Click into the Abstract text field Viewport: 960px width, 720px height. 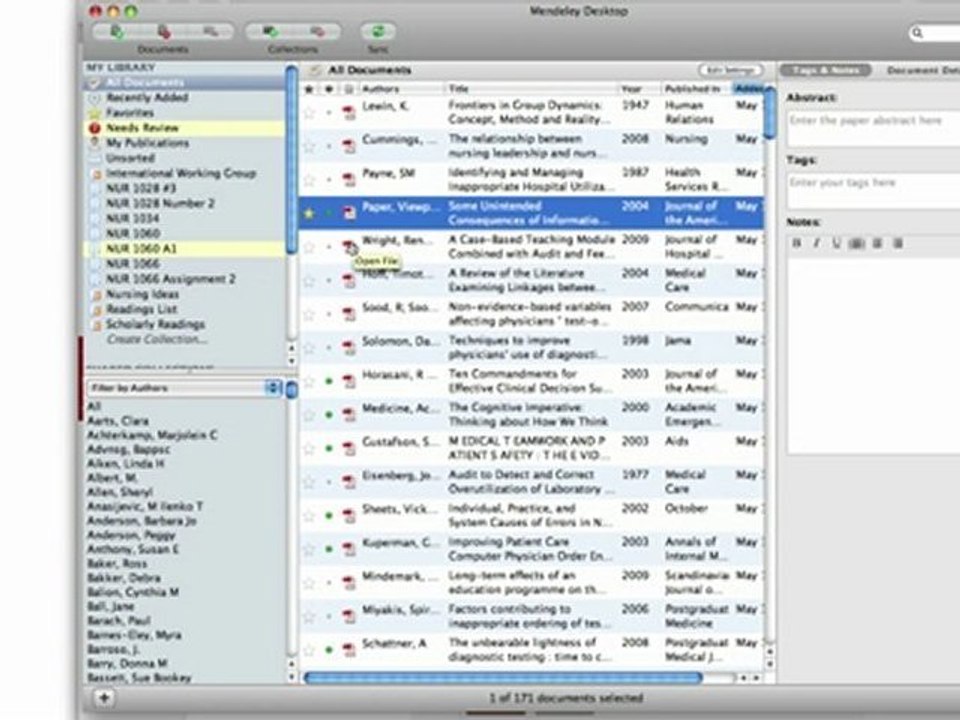[873, 127]
